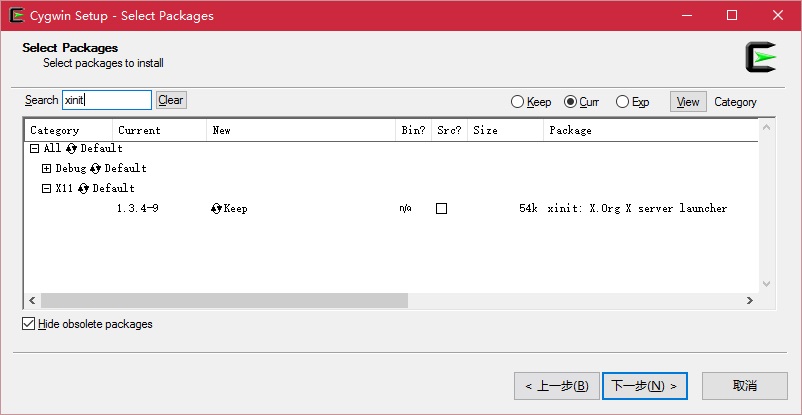Uncheck Hide obsolete packages
802x415 pixels.
point(28,324)
